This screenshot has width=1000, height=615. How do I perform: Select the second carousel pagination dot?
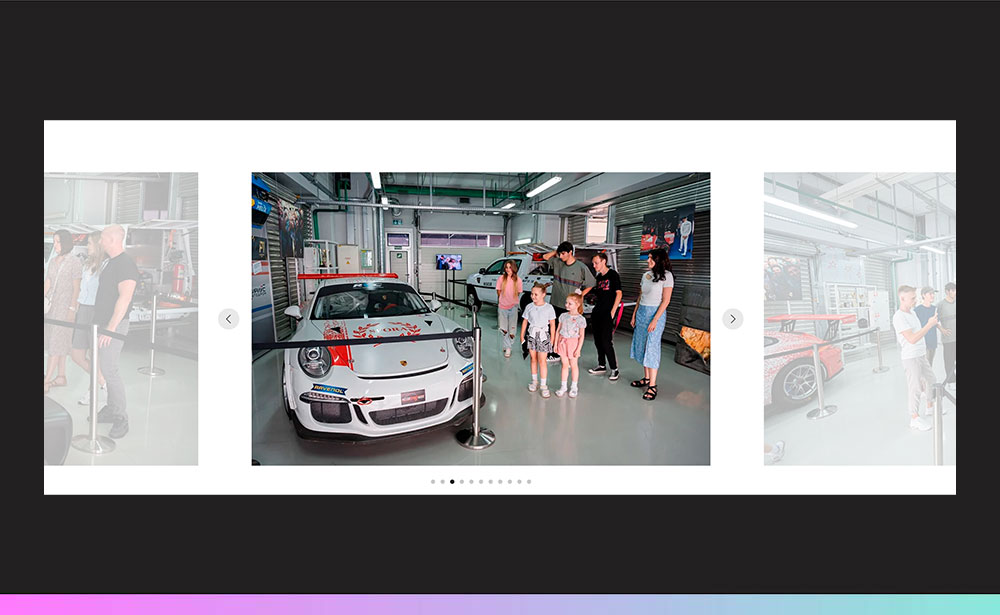point(442,482)
